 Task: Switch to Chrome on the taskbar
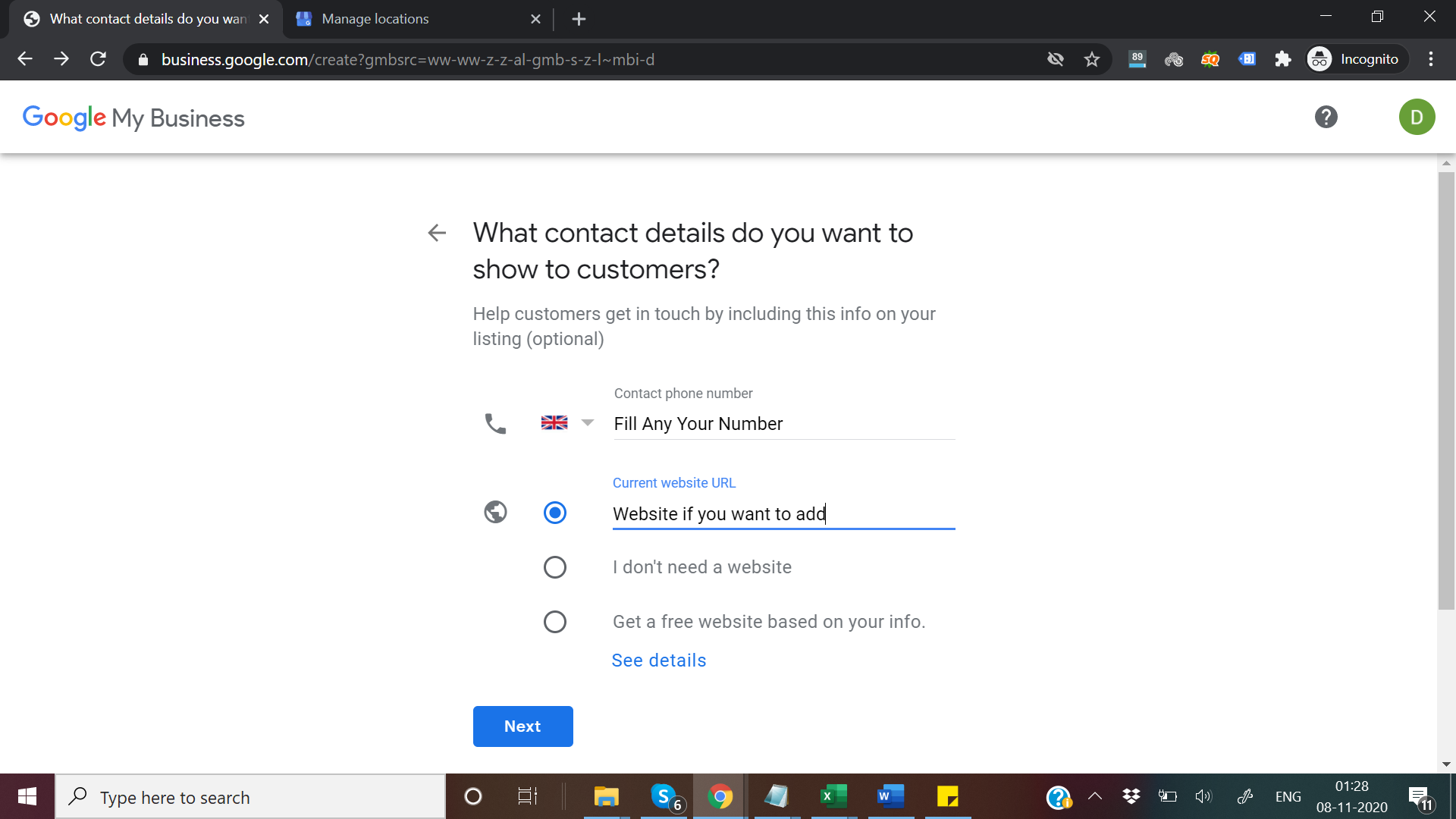pos(720,796)
